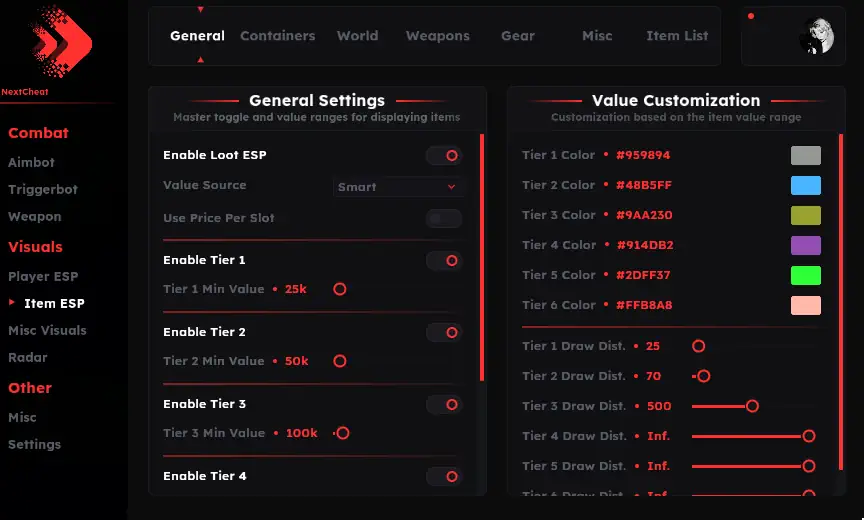Screen dimensions: 864x520
Task: Click the #9AA230 hex value
Action: [x=644, y=215]
